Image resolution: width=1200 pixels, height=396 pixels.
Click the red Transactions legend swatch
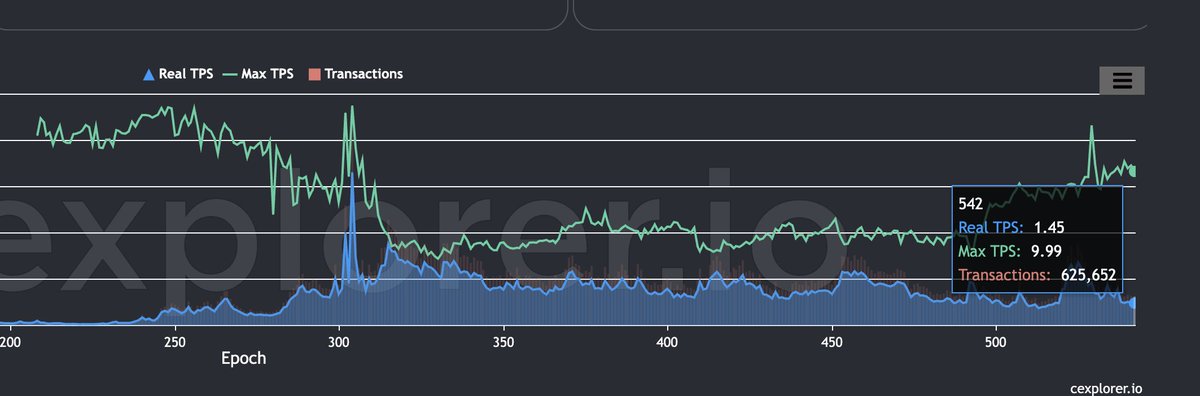tap(314, 74)
